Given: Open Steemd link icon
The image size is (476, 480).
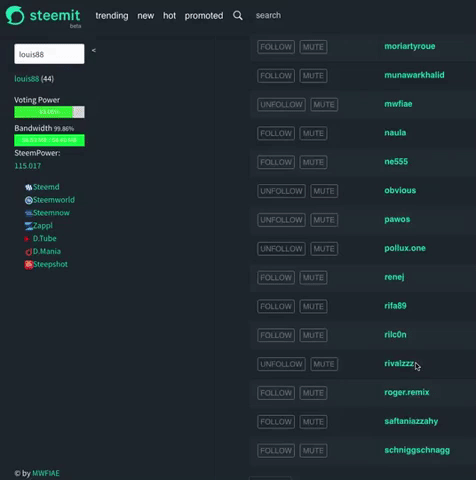Looking at the screenshot, I should coord(29,187).
